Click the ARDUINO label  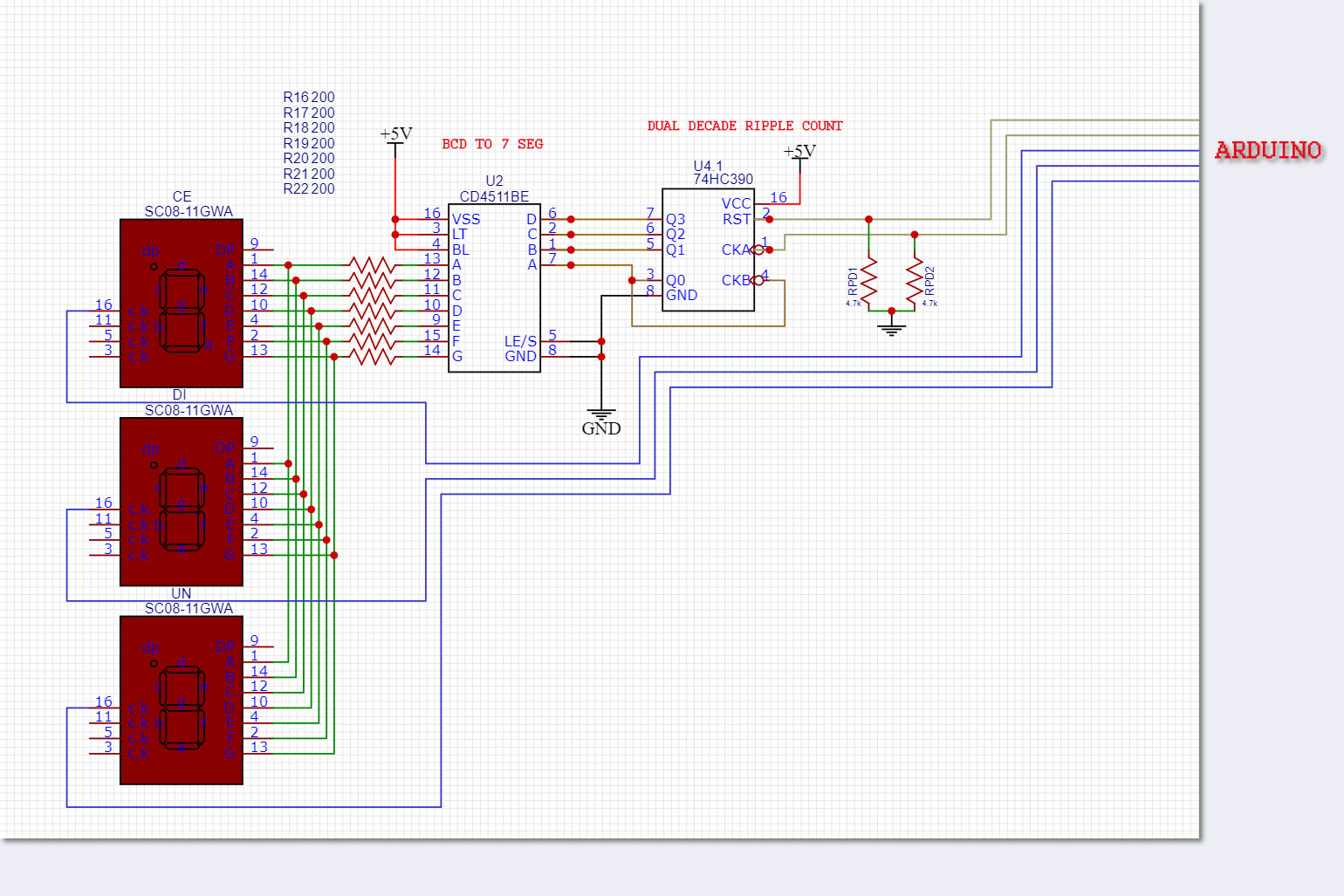click(1268, 151)
